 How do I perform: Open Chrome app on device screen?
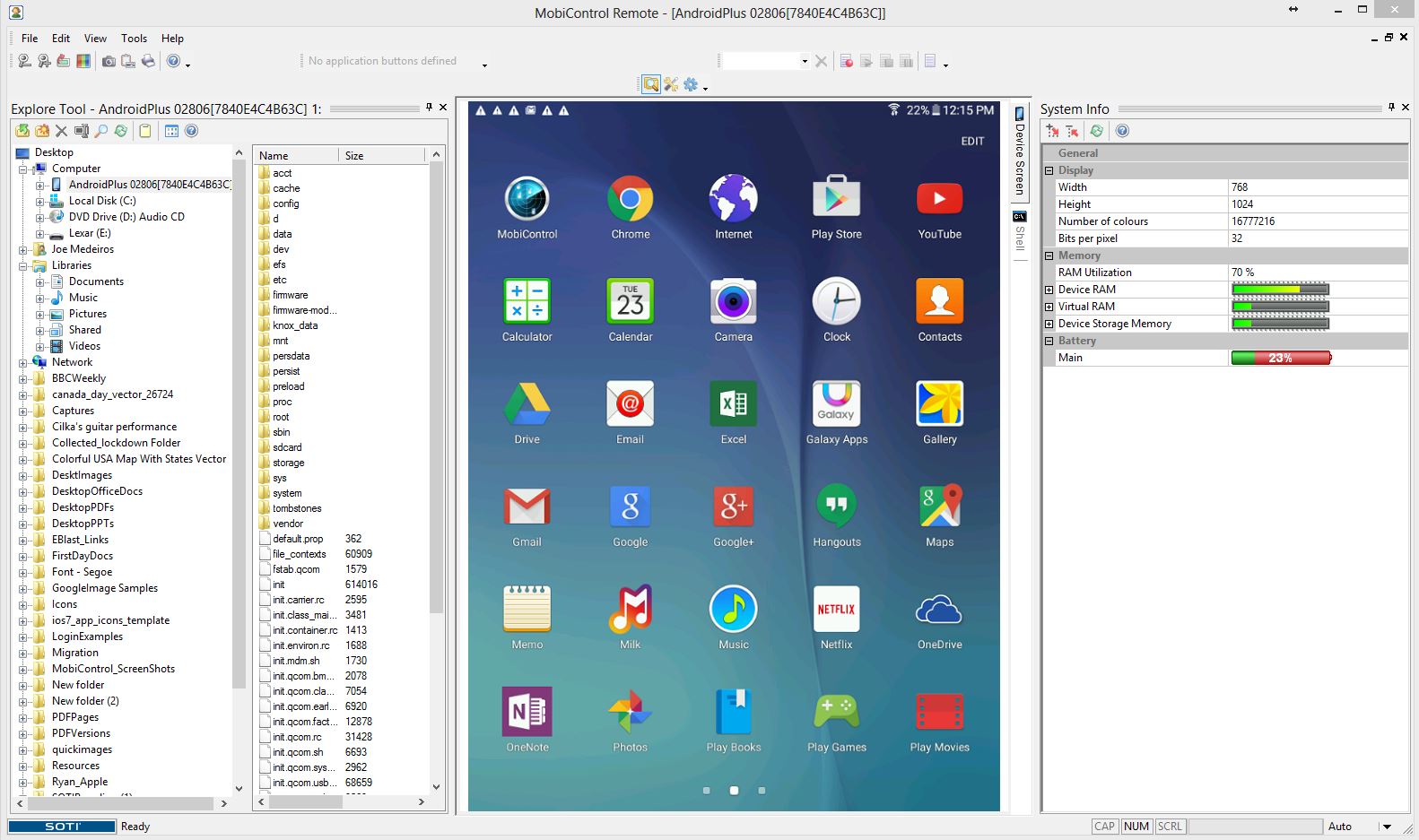pos(631,208)
